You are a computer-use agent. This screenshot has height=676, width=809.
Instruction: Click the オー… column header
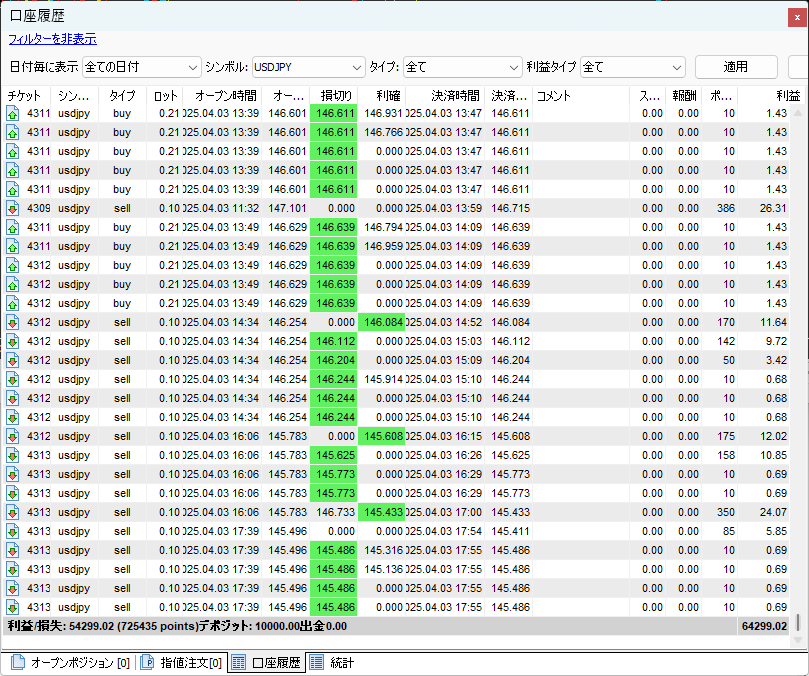point(286,95)
